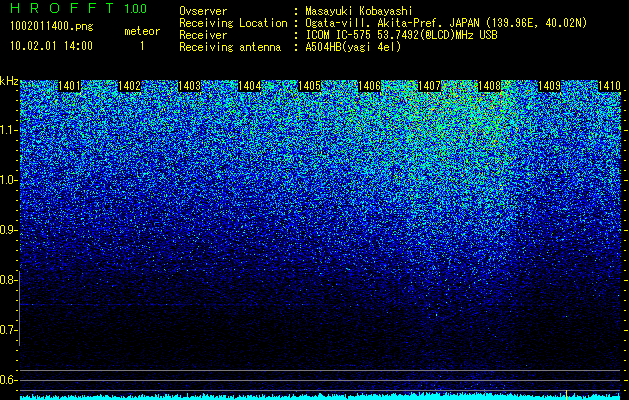
Task: Click the 0.9 kHz axis label
Action: click(x=8, y=230)
